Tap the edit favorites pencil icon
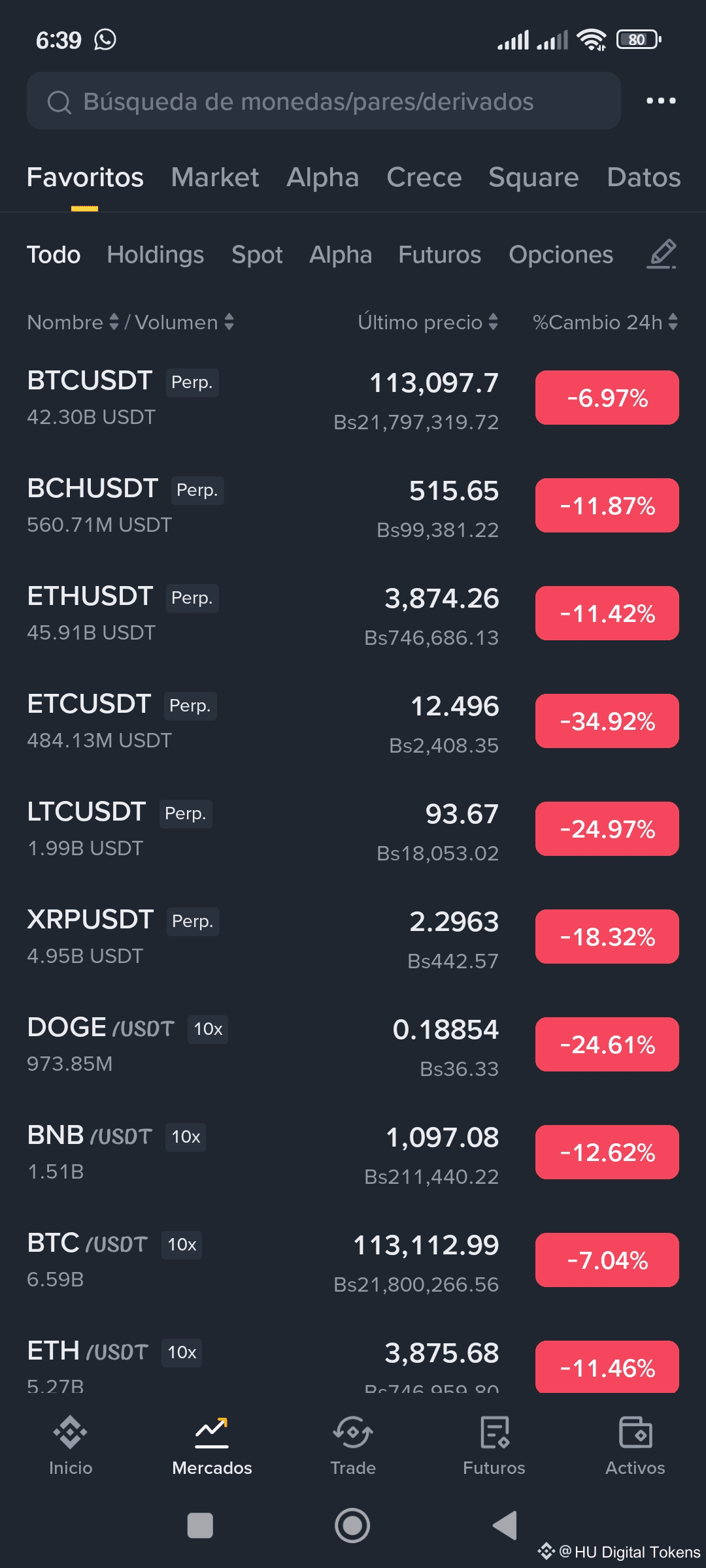The width and height of the screenshot is (706, 1568). [x=662, y=254]
